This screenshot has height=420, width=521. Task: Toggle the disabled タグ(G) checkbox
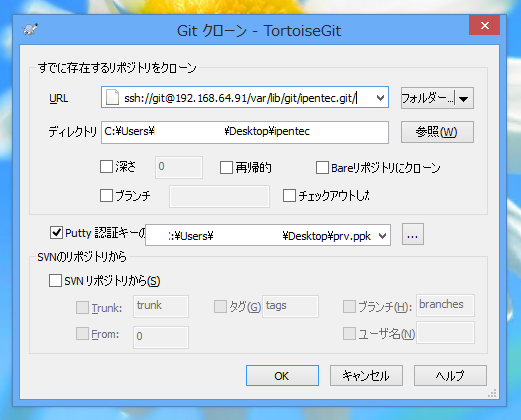tap(220, 306)
